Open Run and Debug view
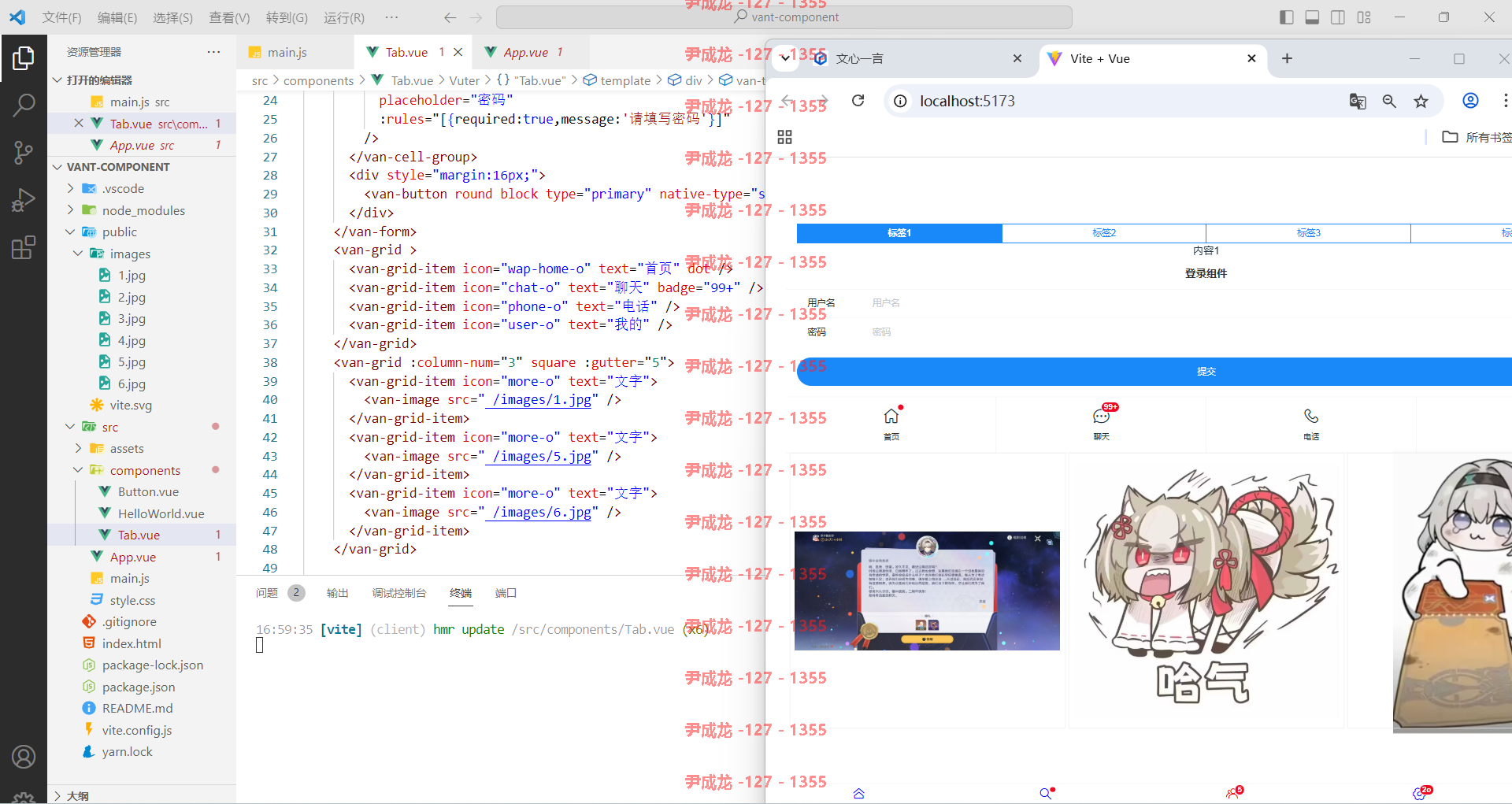 point(24,200)
